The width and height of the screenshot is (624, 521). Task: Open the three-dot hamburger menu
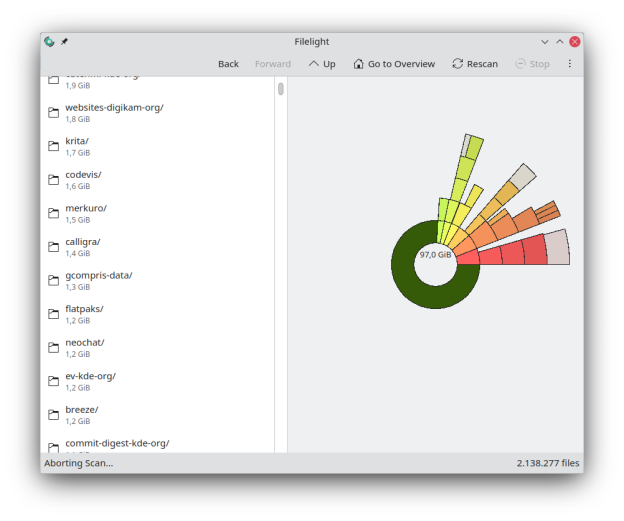tap(570, 64)
